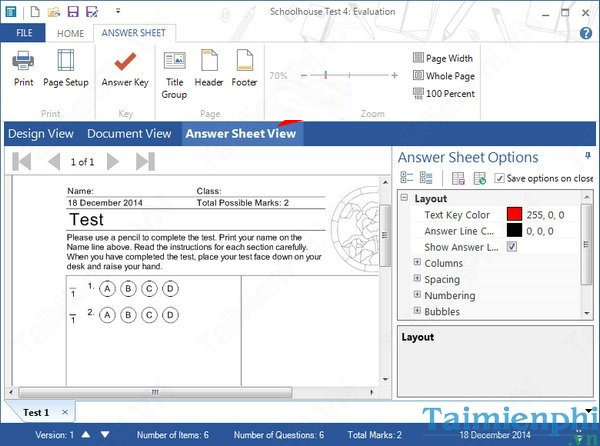Click the Test title on the answer sheet
The height and width of the screenshot is (446, 600).
pos(86,220)
